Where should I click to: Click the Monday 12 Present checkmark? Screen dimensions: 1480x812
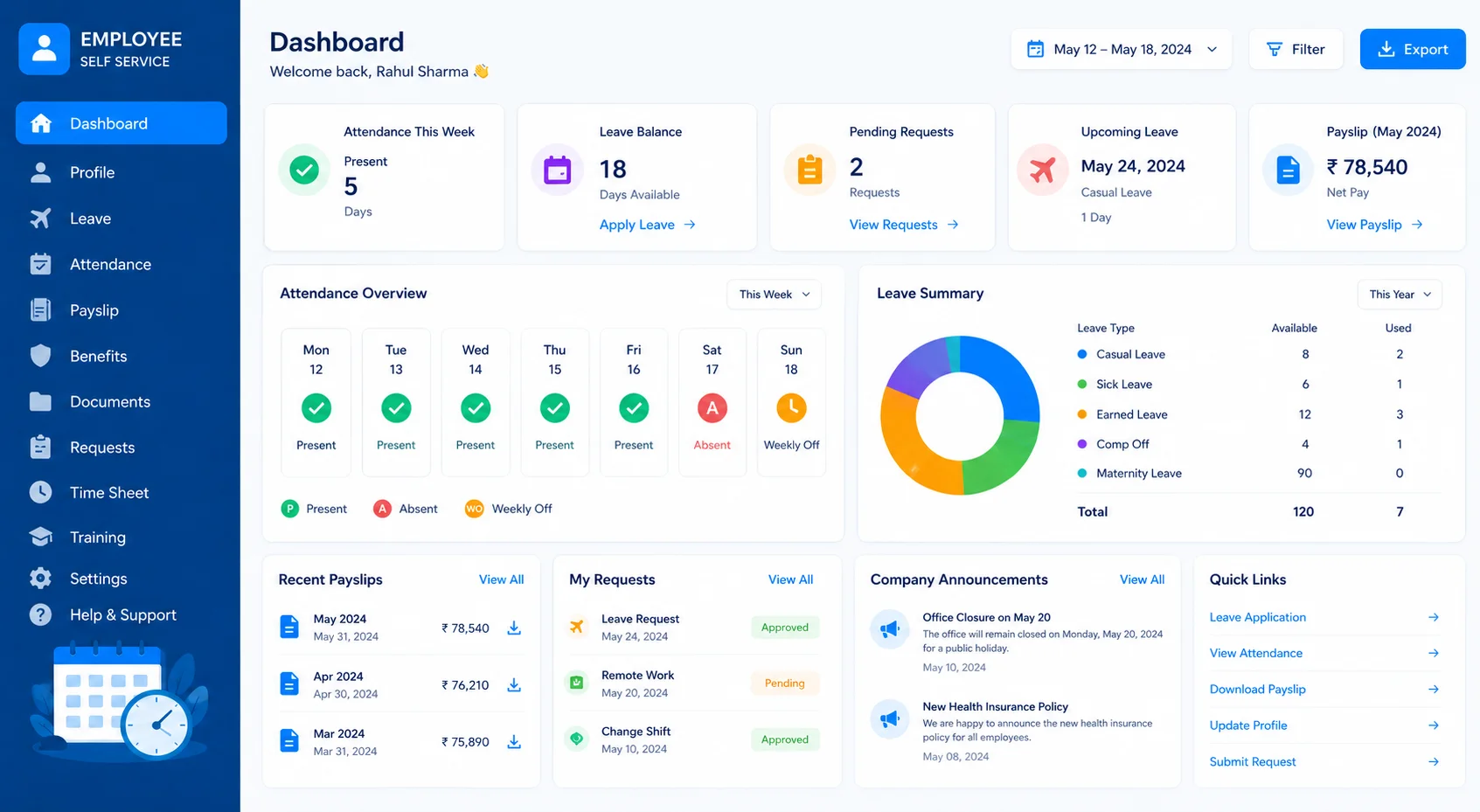point(316,408)
